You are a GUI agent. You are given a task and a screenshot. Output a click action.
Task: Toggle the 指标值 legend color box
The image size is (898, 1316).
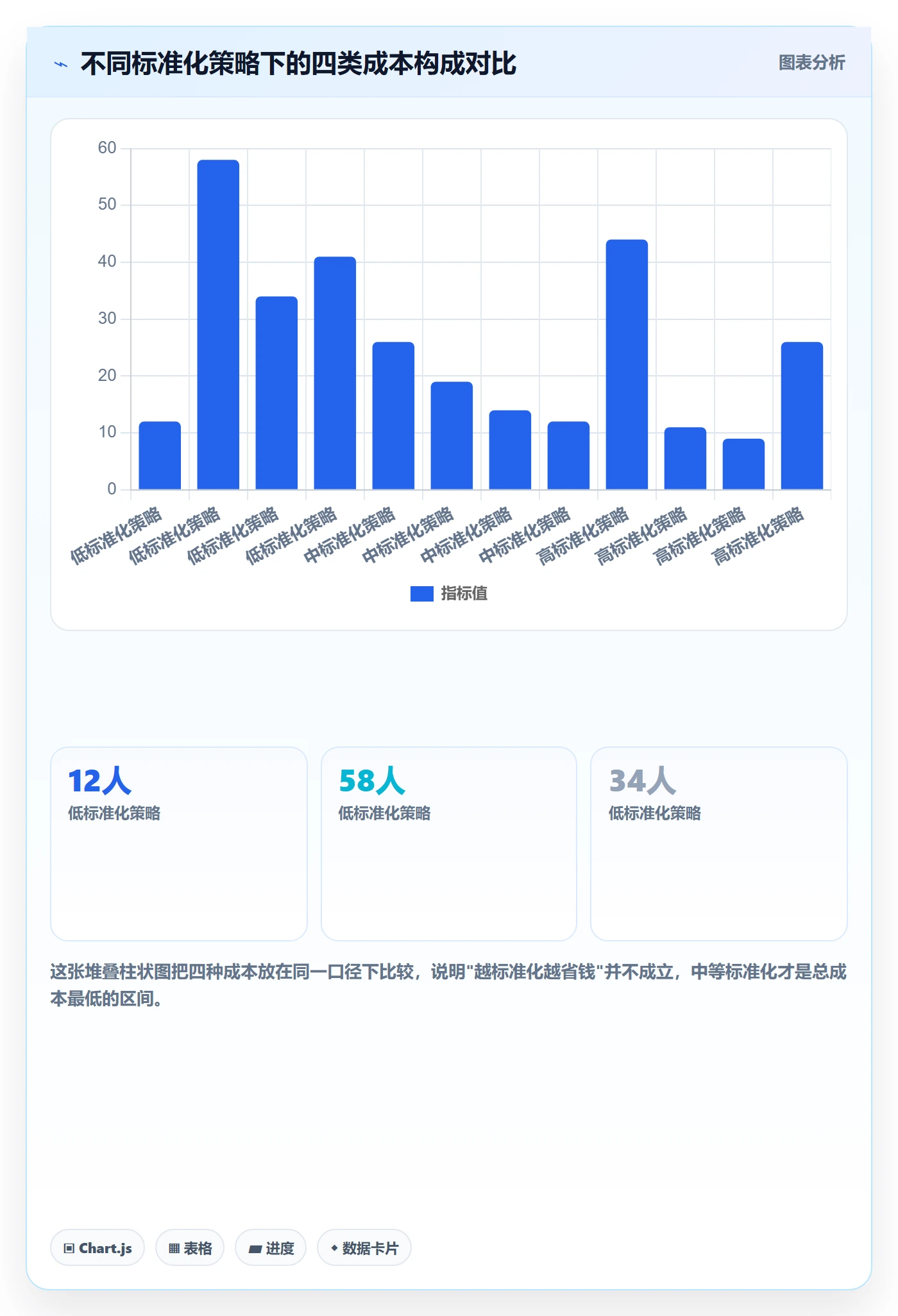coord(421,594)
